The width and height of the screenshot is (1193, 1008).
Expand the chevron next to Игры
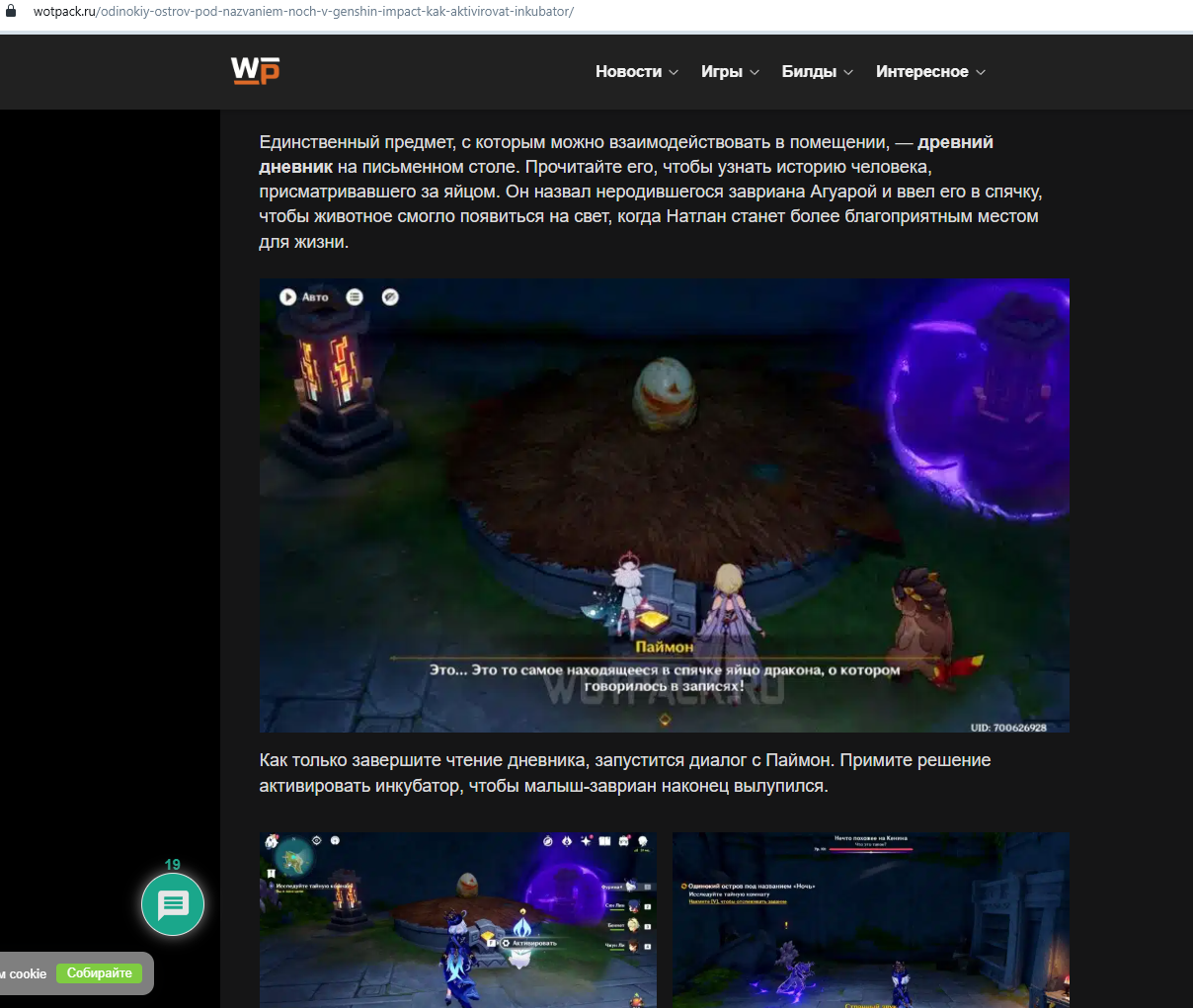click(755, 72)
